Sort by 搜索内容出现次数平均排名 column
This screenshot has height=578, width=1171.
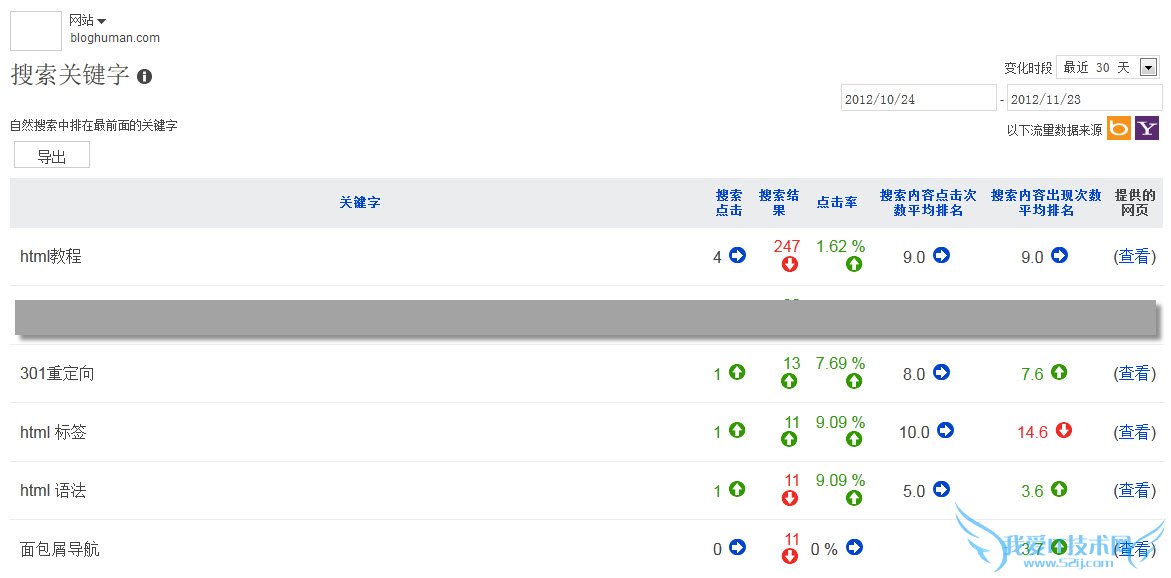click(1046, 203)
